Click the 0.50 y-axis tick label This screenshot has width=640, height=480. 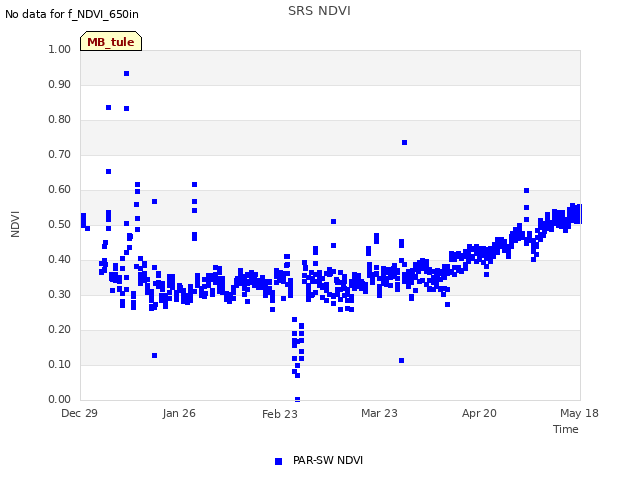pos(60,224)
